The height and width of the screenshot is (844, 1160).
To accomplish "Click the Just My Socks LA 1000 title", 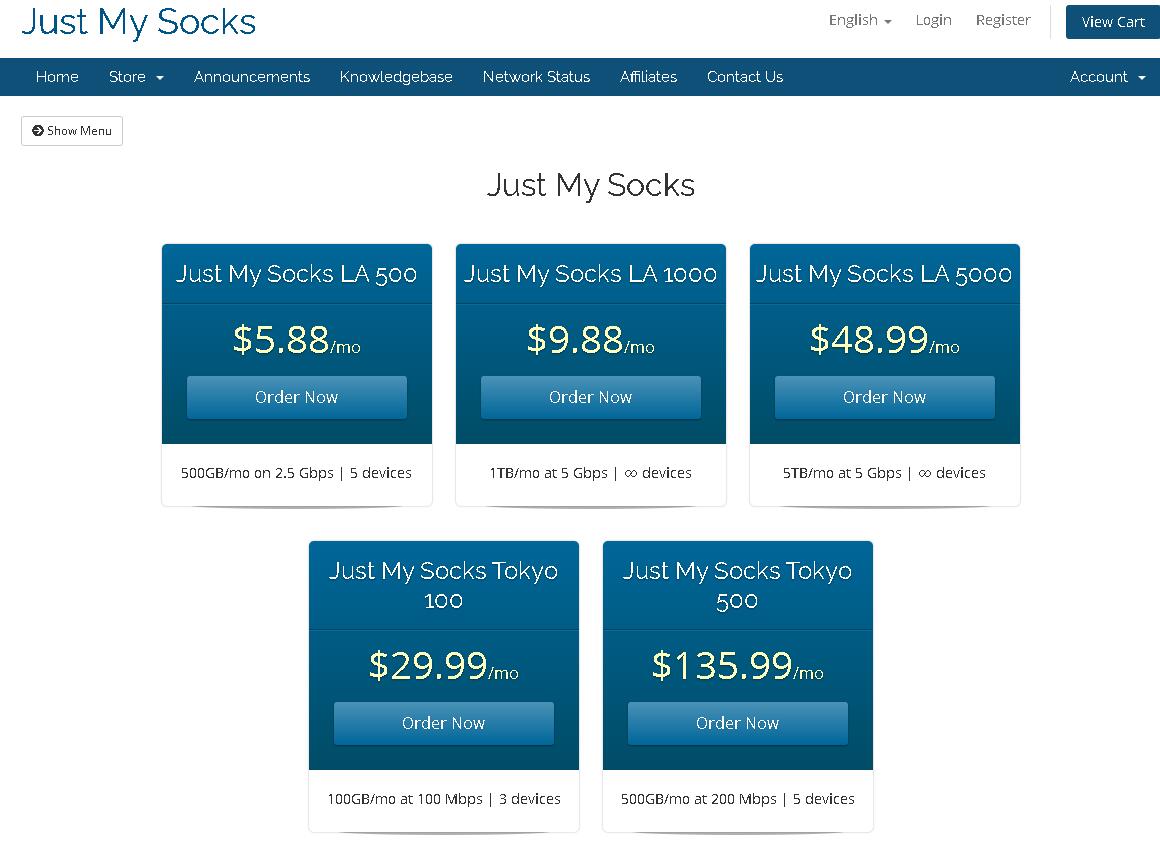I will tap(590, 274).
